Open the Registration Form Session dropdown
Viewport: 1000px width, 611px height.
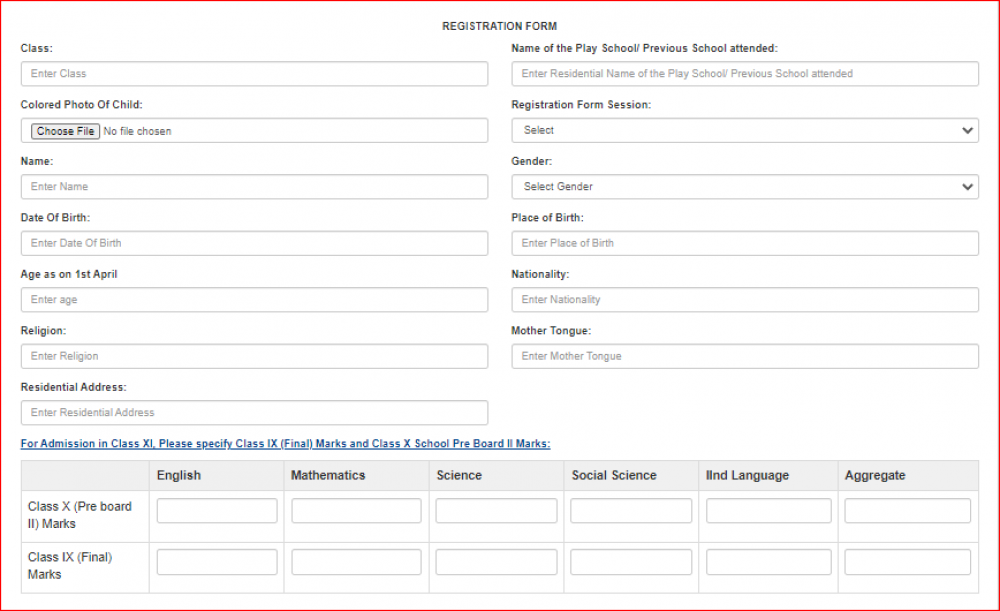point(744,130)
